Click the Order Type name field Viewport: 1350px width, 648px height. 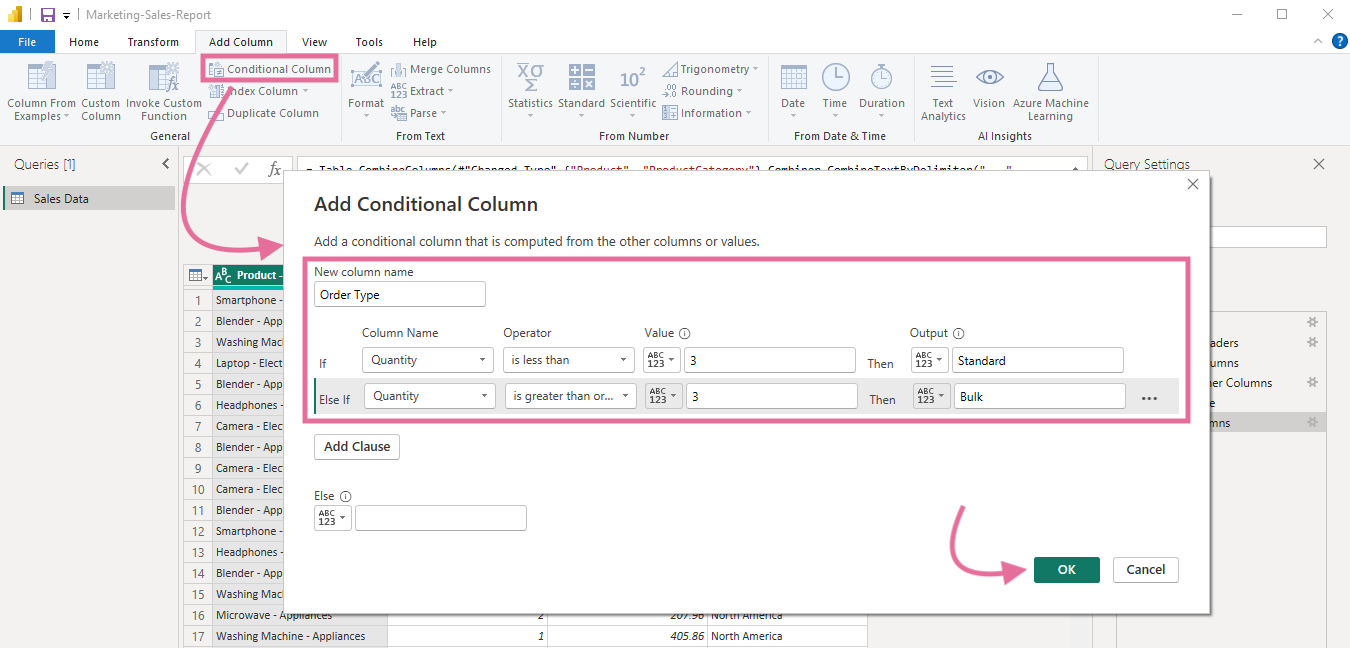(399, 294)
